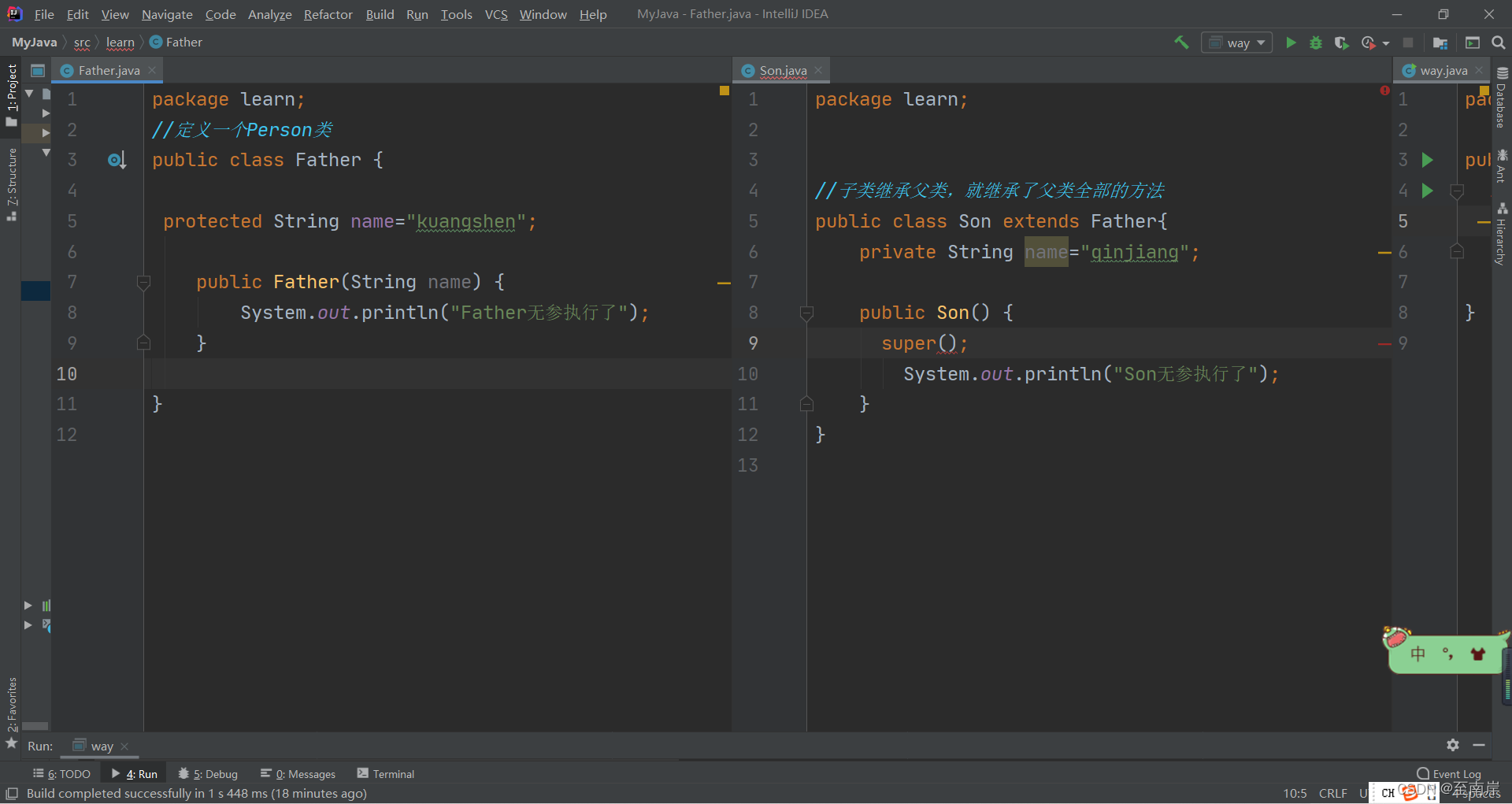
Task: Open the Refactor menu
Action: click(328, 14)
